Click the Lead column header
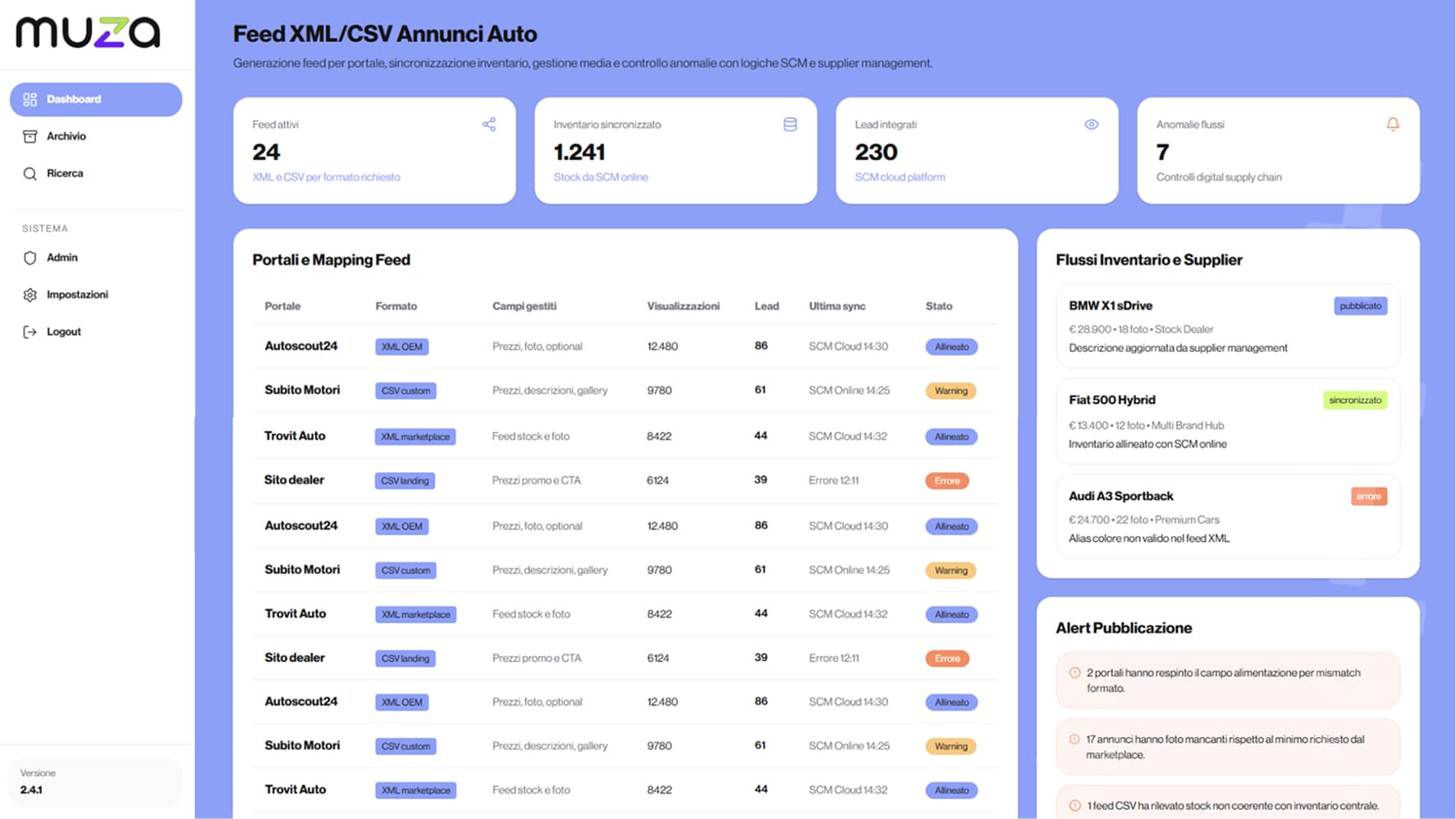Image resolution: width=1456 pixels, height=819 pixels. [x=767, y=306]
